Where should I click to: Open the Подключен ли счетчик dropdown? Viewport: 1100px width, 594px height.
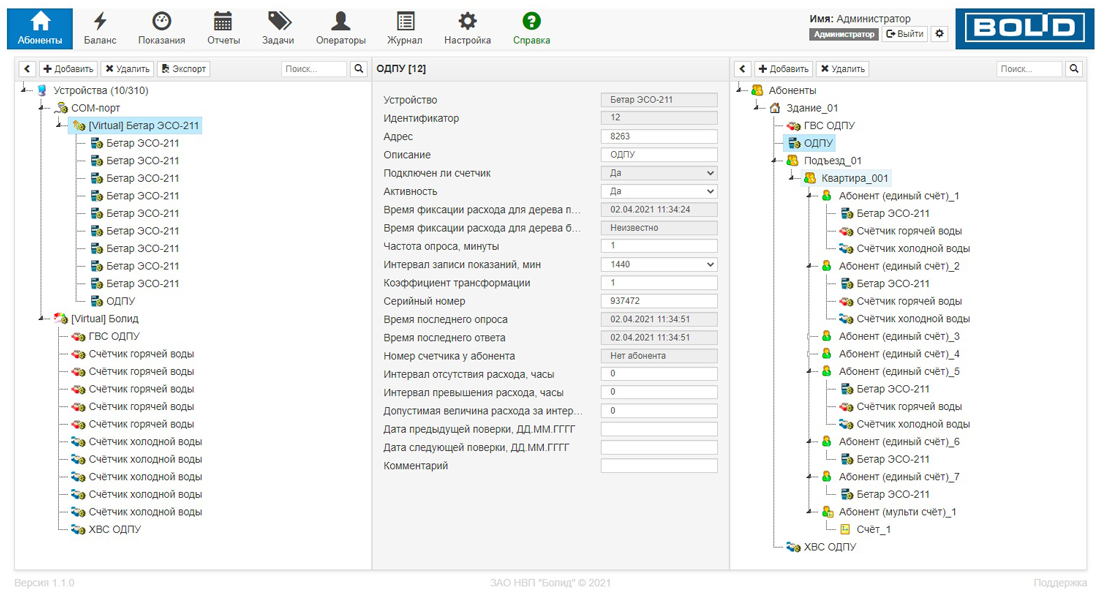pyautogui.click(x=659, y=173)
